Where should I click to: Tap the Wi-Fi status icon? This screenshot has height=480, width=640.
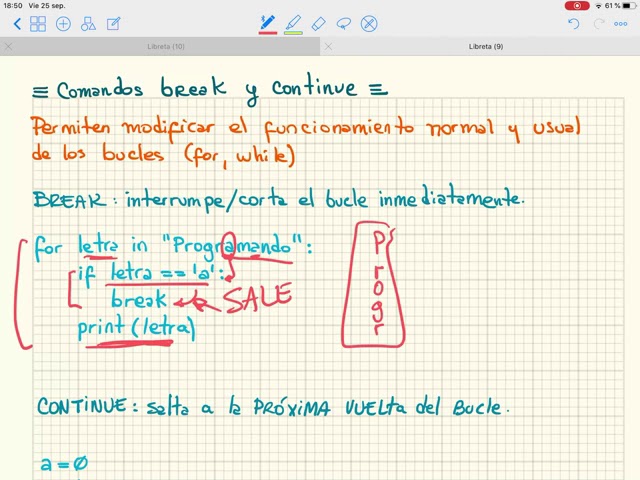pyautogui.click(x=599, y=6)
